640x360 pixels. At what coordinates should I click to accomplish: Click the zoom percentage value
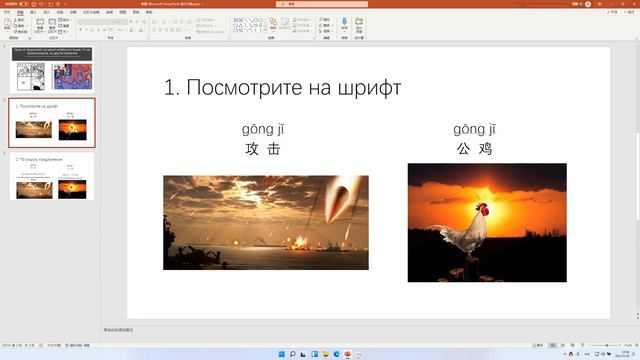628,345
